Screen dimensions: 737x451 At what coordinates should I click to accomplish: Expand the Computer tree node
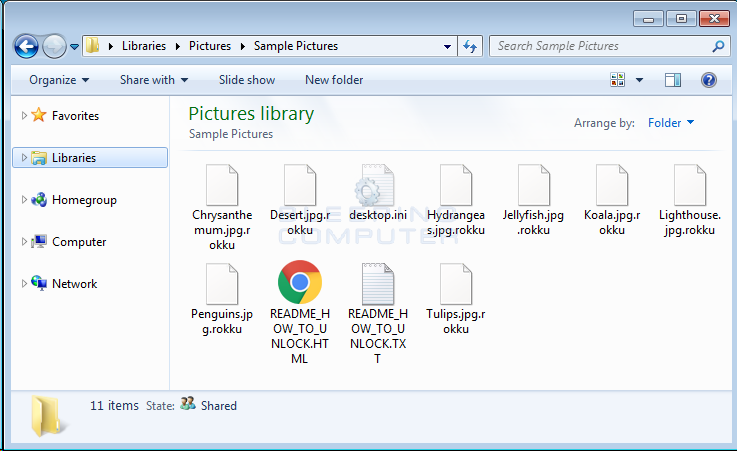point(24,241)
